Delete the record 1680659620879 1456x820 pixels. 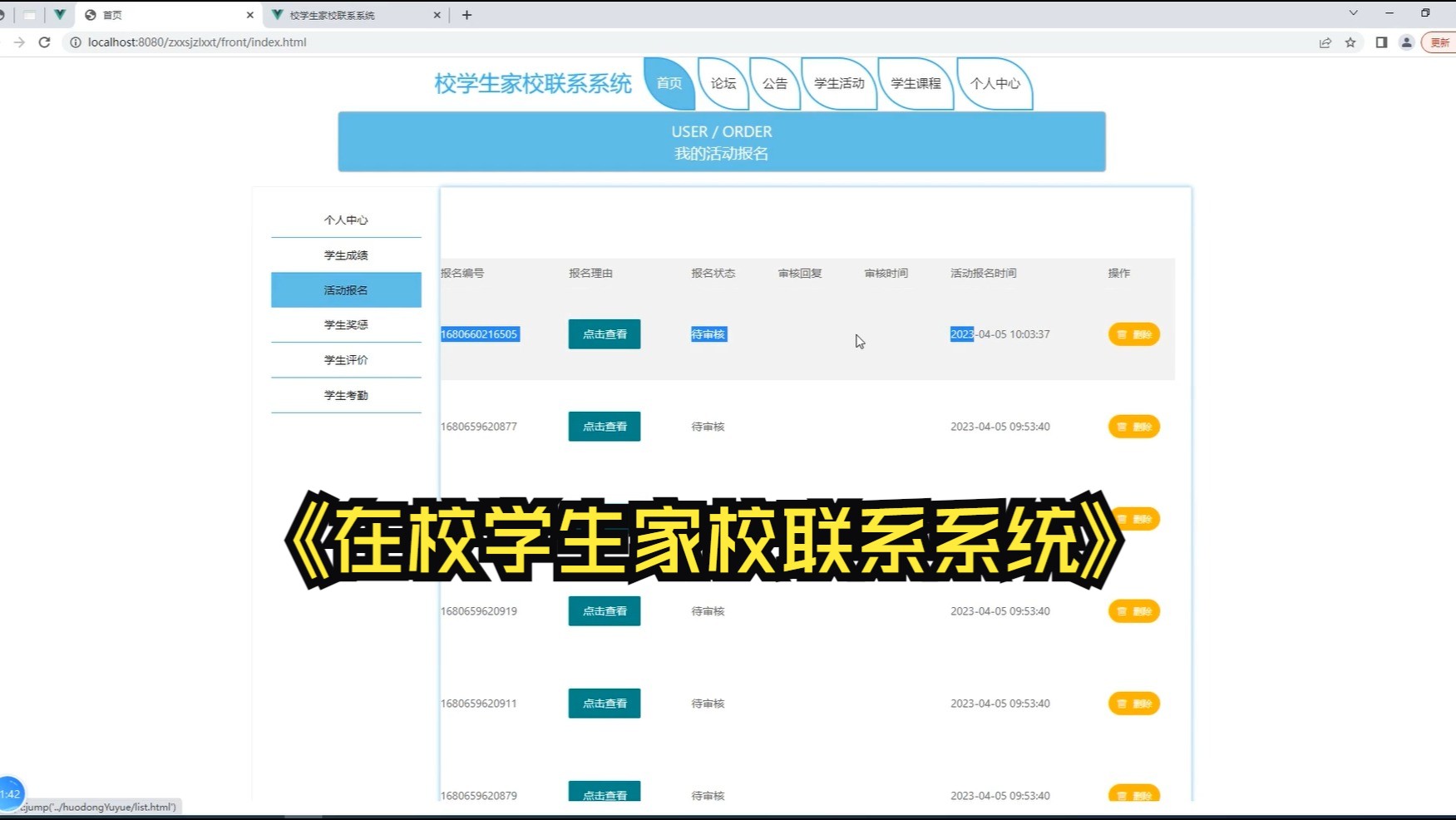pyautogui.click(x=1134, y=794)
